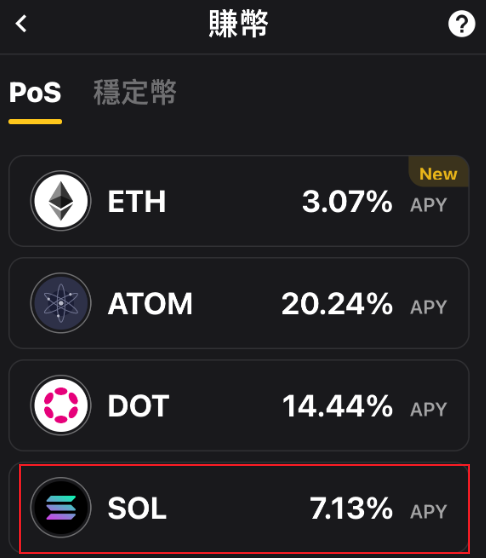Click the ATOM ticker label

coord(150,304)
